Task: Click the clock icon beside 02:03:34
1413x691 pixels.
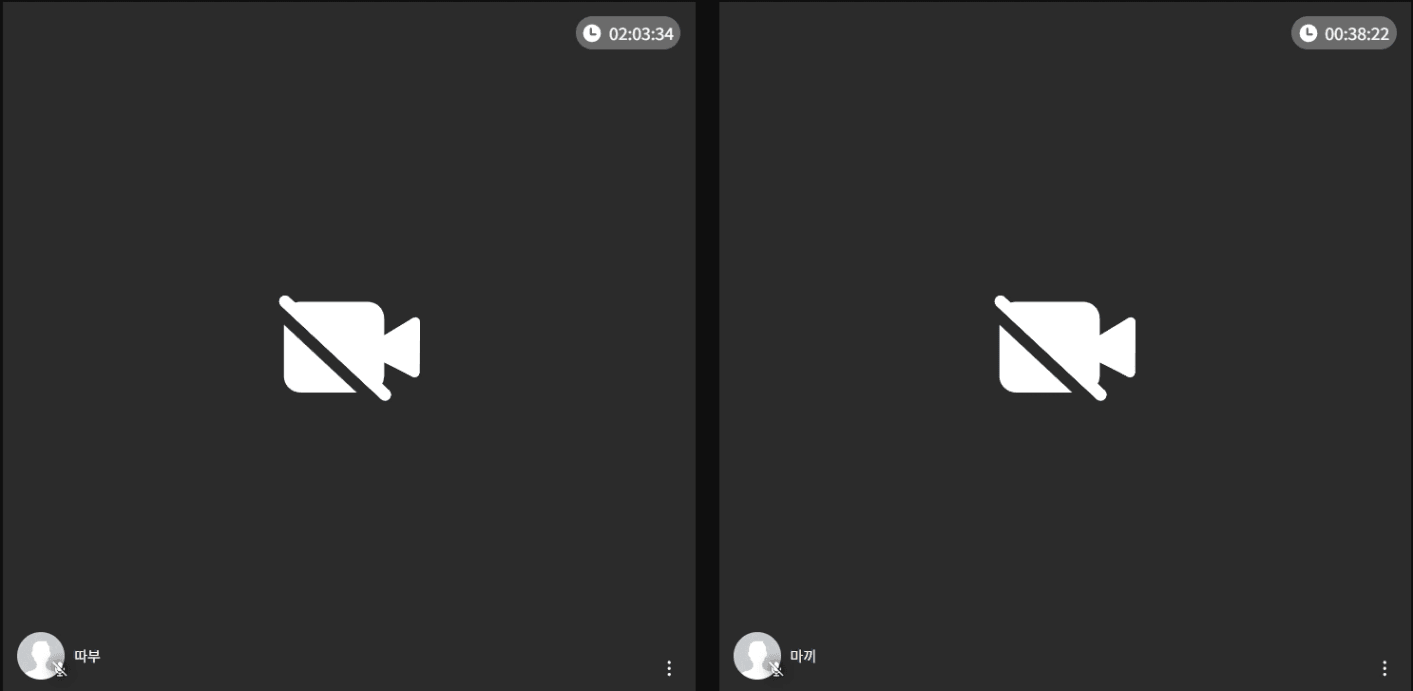Action: pyautogui.click(x=592, y=33)
